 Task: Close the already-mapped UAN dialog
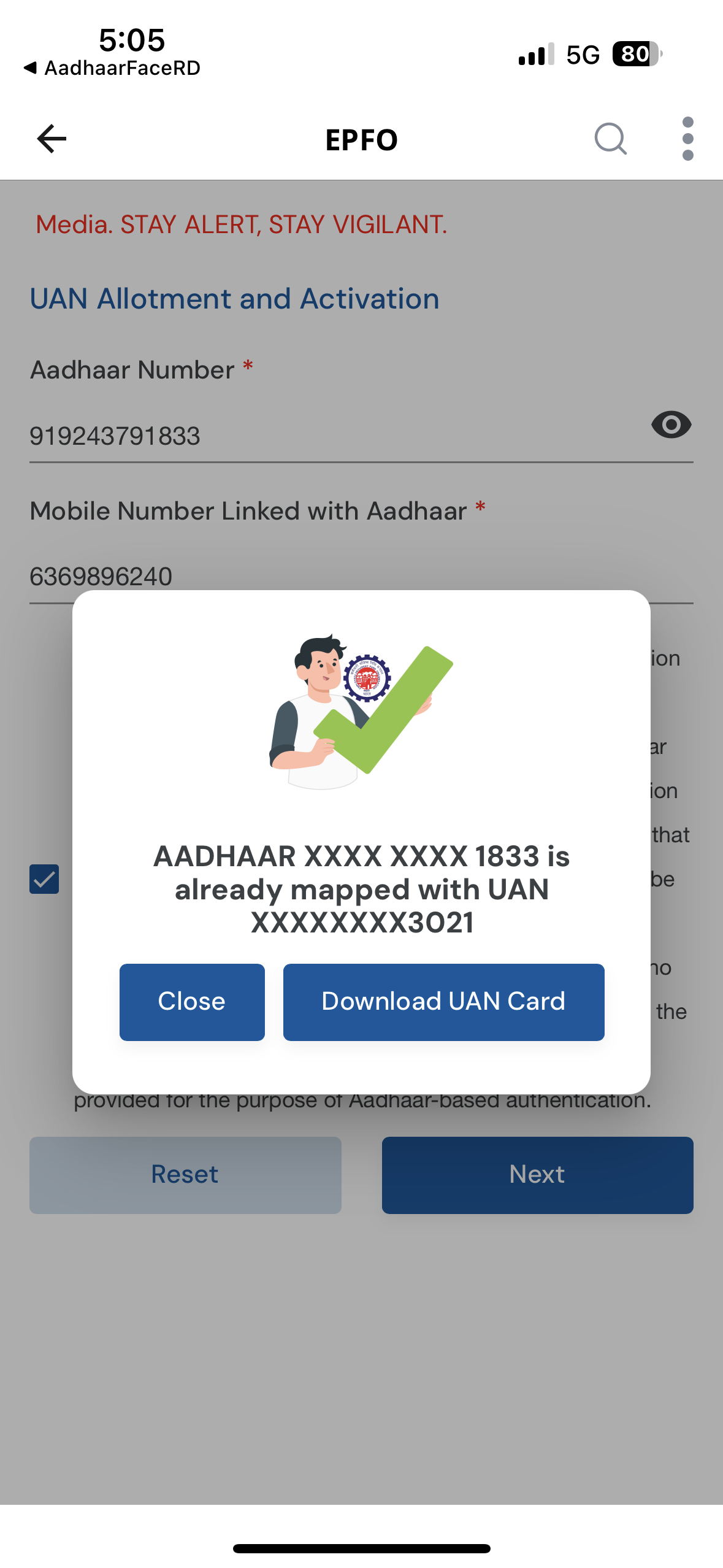[x=192, y=1002]
